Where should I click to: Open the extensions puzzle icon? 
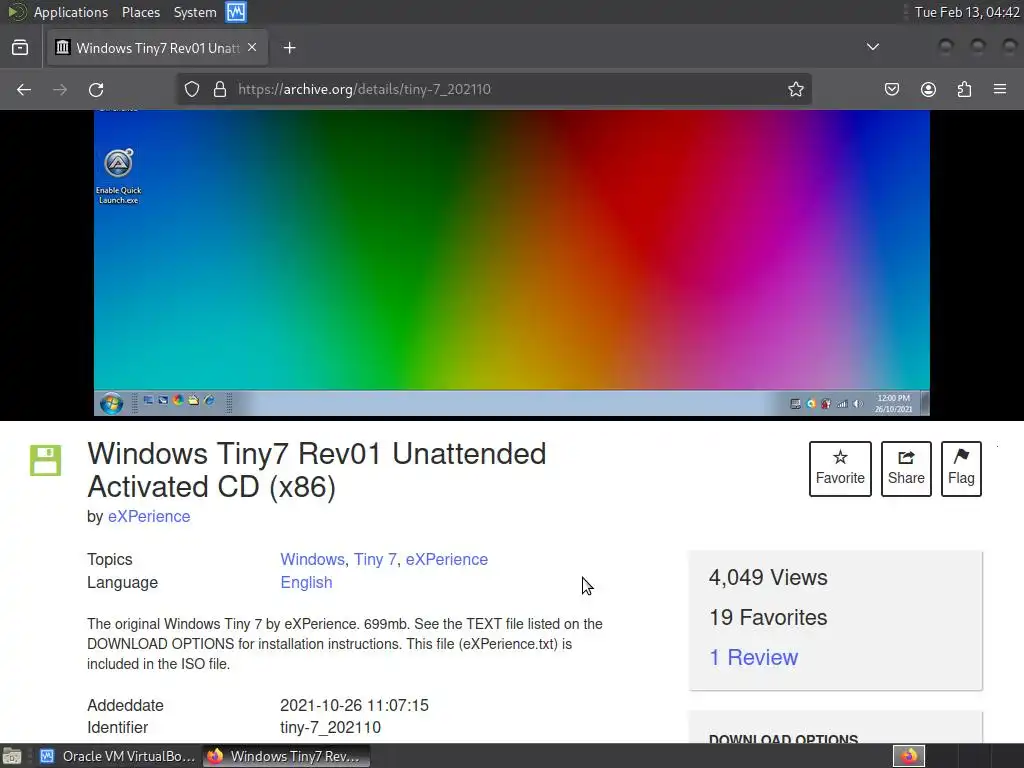[964, 89]
